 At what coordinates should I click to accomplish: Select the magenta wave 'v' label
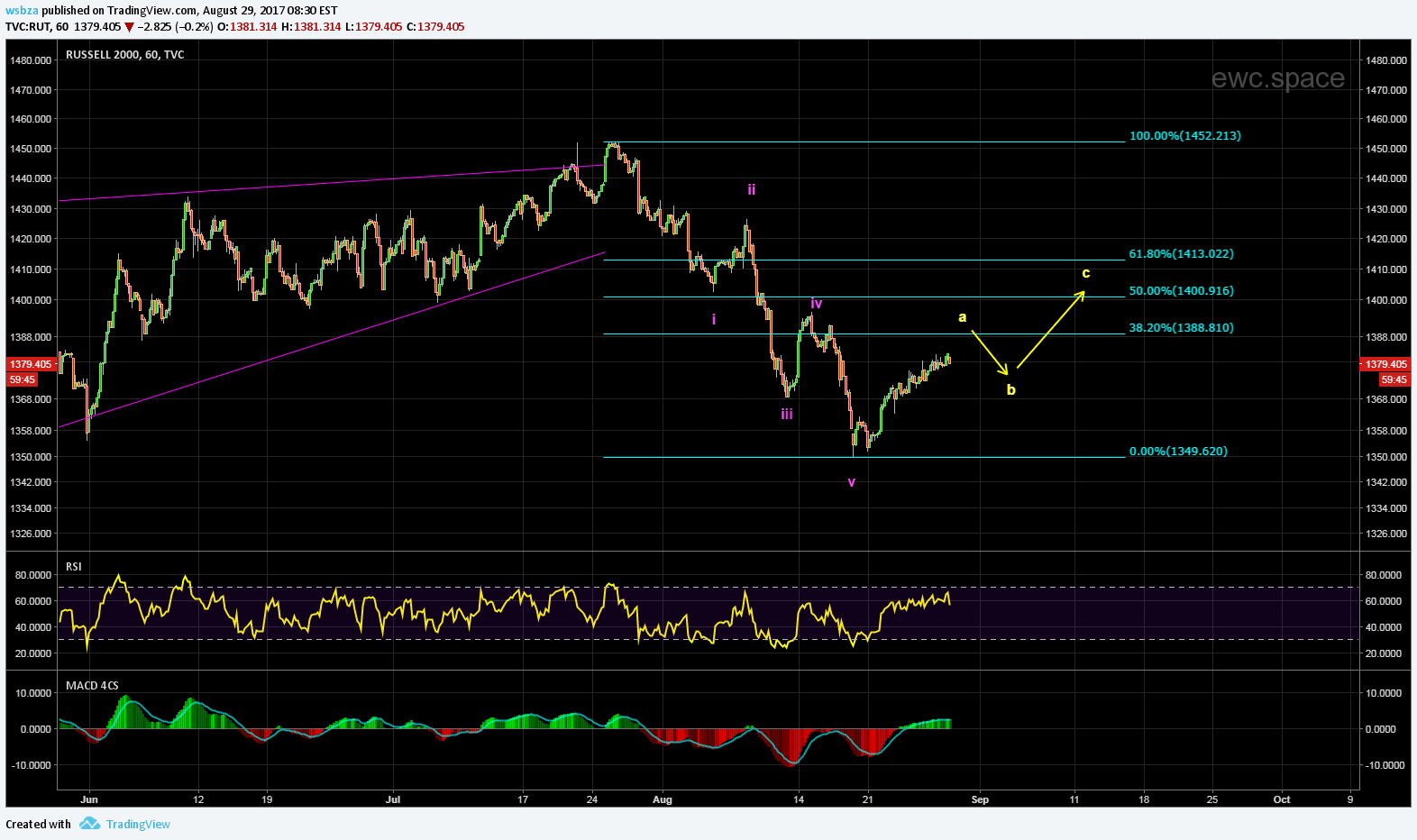[x=851, y=482]
